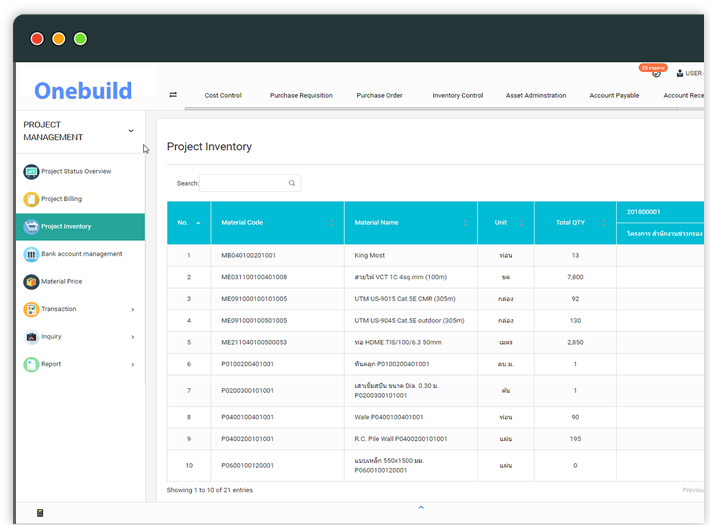Viewport: 710px width, 525px height.
Task: Open the Cost Control tab
Action: [x=223, y=96]
